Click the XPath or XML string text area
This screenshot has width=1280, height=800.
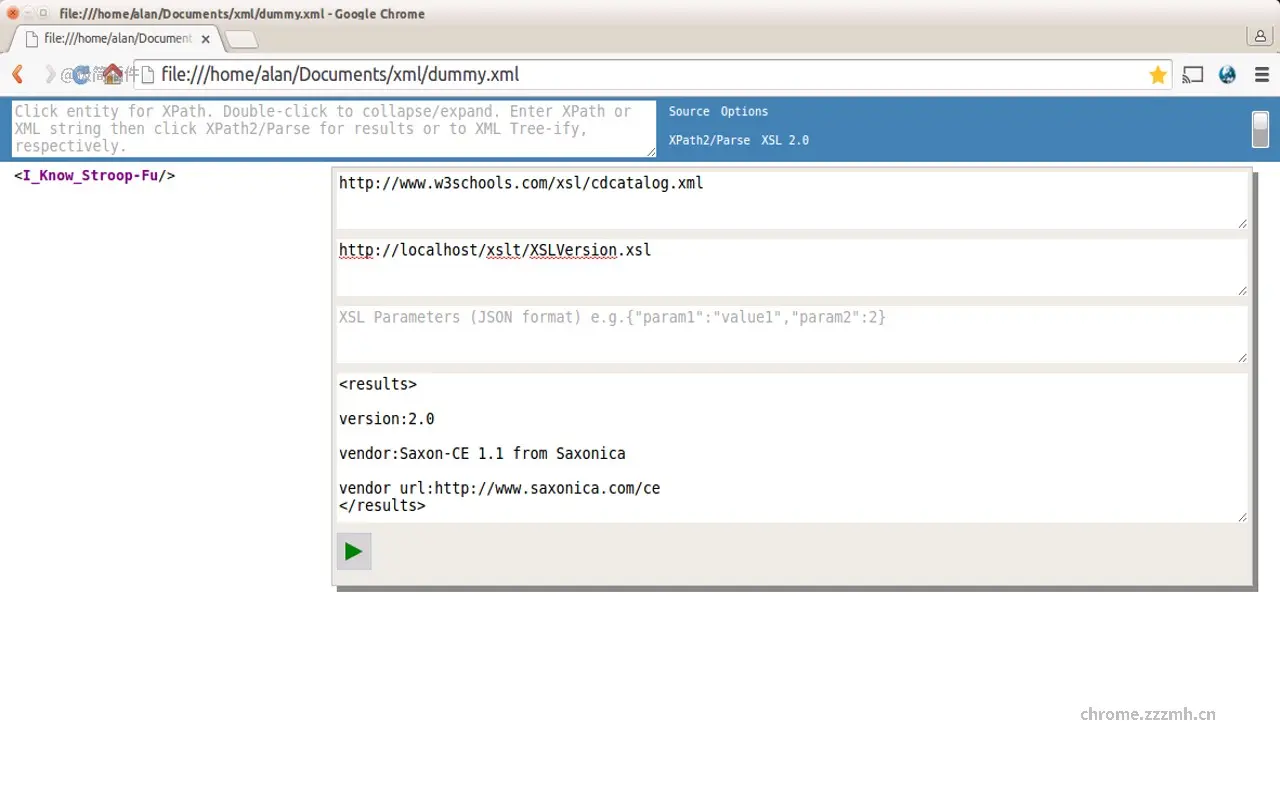click(334, 128)
